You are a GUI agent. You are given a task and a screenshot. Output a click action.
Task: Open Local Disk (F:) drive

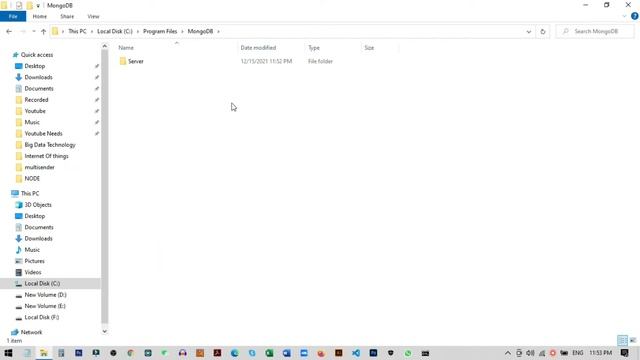[42, 317]
